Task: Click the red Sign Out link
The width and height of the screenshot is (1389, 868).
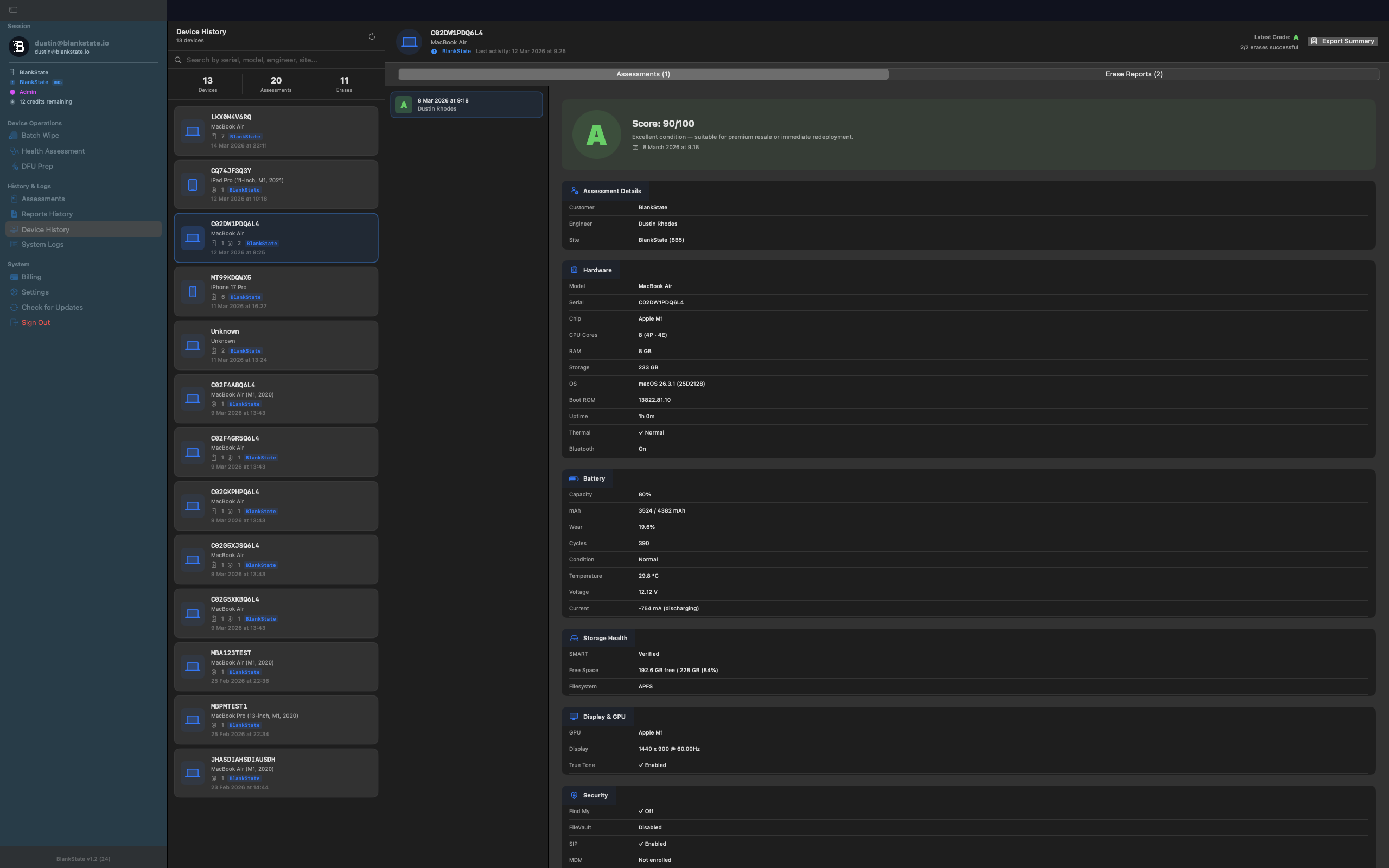Action: 36,323
